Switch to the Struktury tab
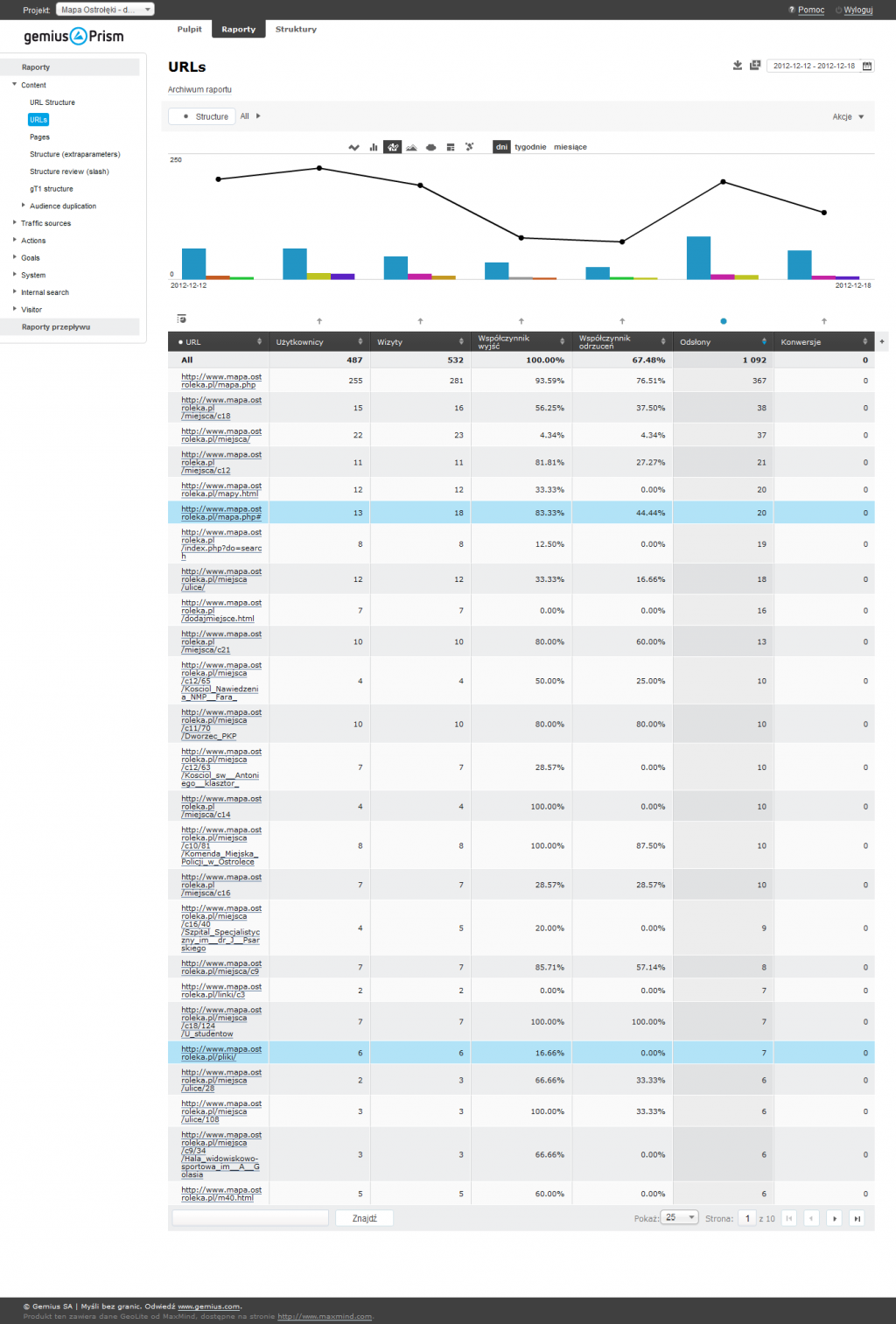Viewport: 896px width, 1324px height. coord(296,30)
